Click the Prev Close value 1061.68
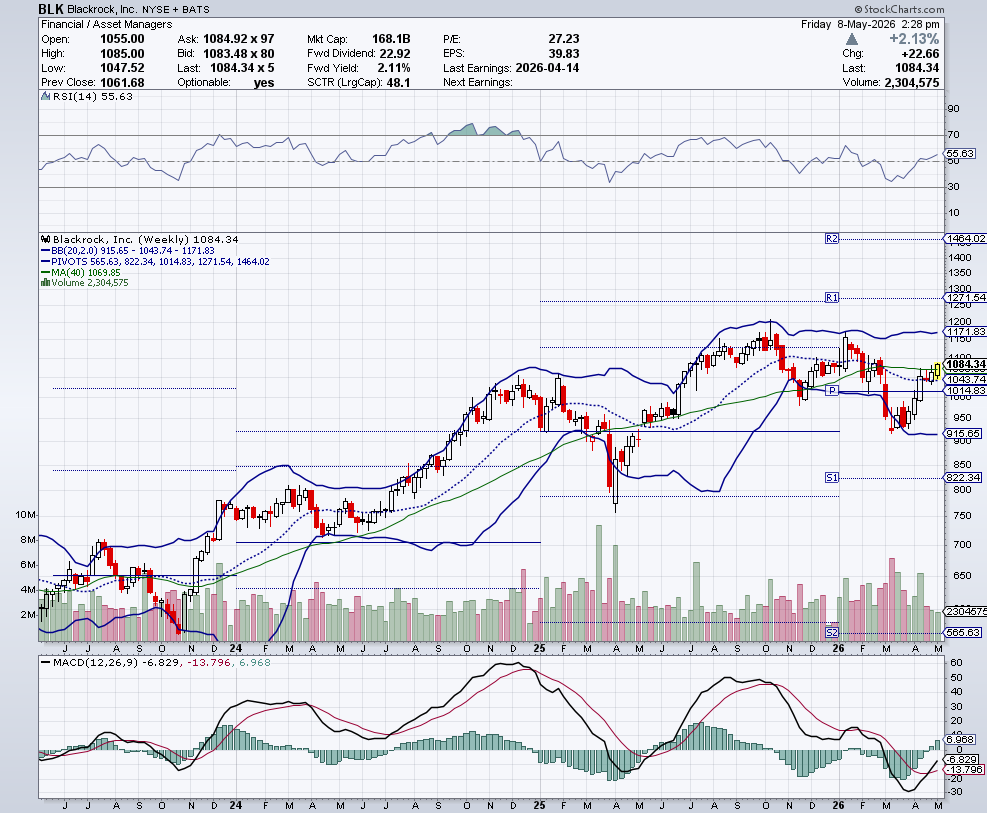Image resolution: width=987 pixels, height=813 pixels. (122, 82)
